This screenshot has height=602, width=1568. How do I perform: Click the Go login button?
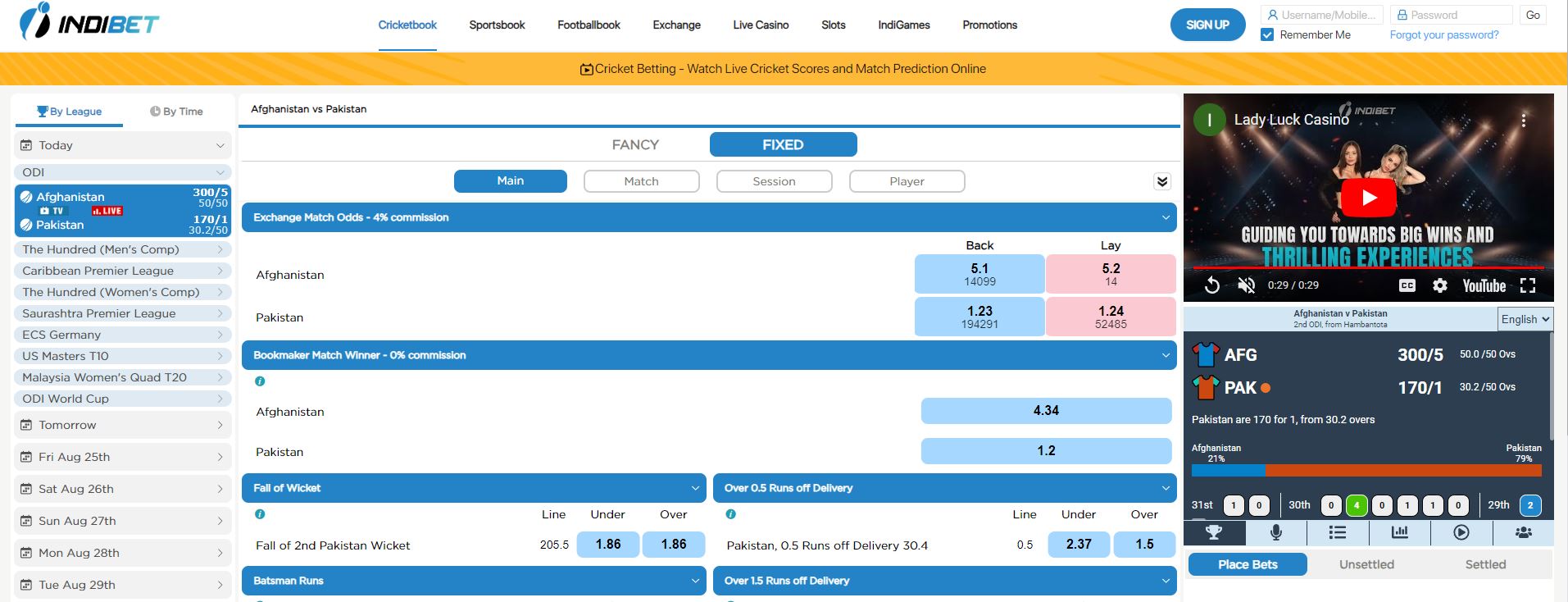click(x=1533, y=15)
